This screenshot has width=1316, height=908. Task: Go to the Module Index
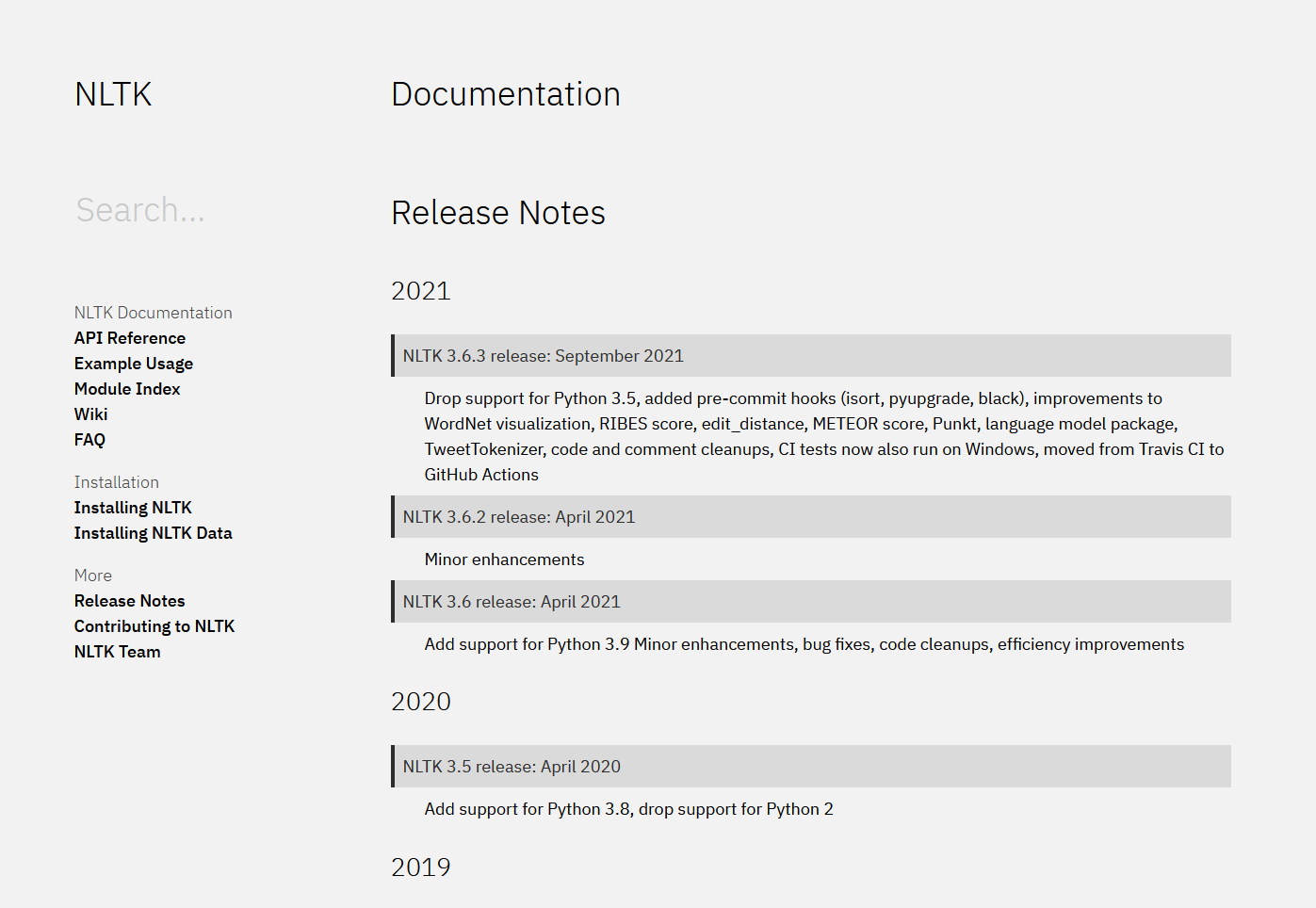click(x=127, y=389)
